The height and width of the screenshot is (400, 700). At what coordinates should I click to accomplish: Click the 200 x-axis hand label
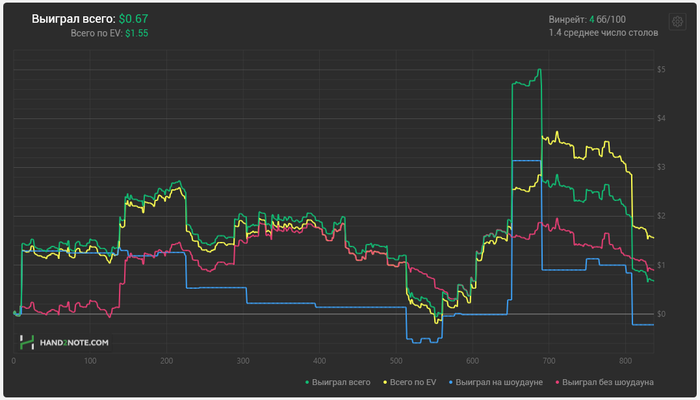click(167, 361)
